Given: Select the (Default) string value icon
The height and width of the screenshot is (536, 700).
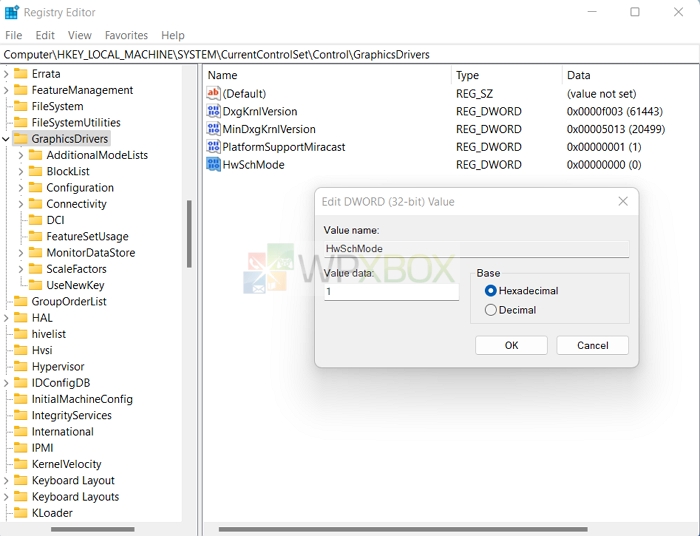Looking at the screenshot, I should pos(213,93).
